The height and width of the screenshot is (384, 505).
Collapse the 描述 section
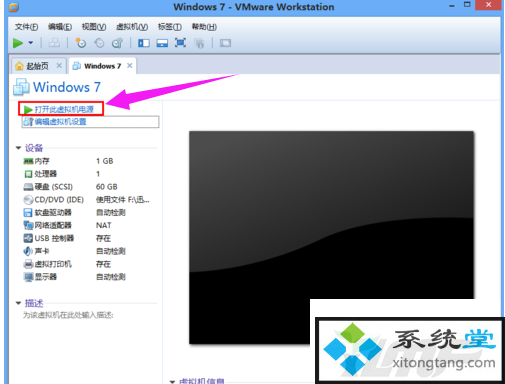pyautogui.click(x=18, y=303)
